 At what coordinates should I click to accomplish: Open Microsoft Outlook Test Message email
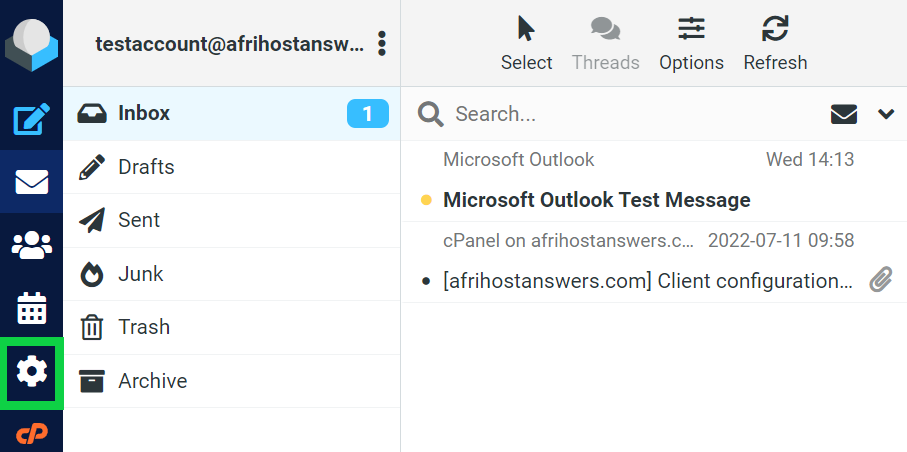tap(596, 200)
